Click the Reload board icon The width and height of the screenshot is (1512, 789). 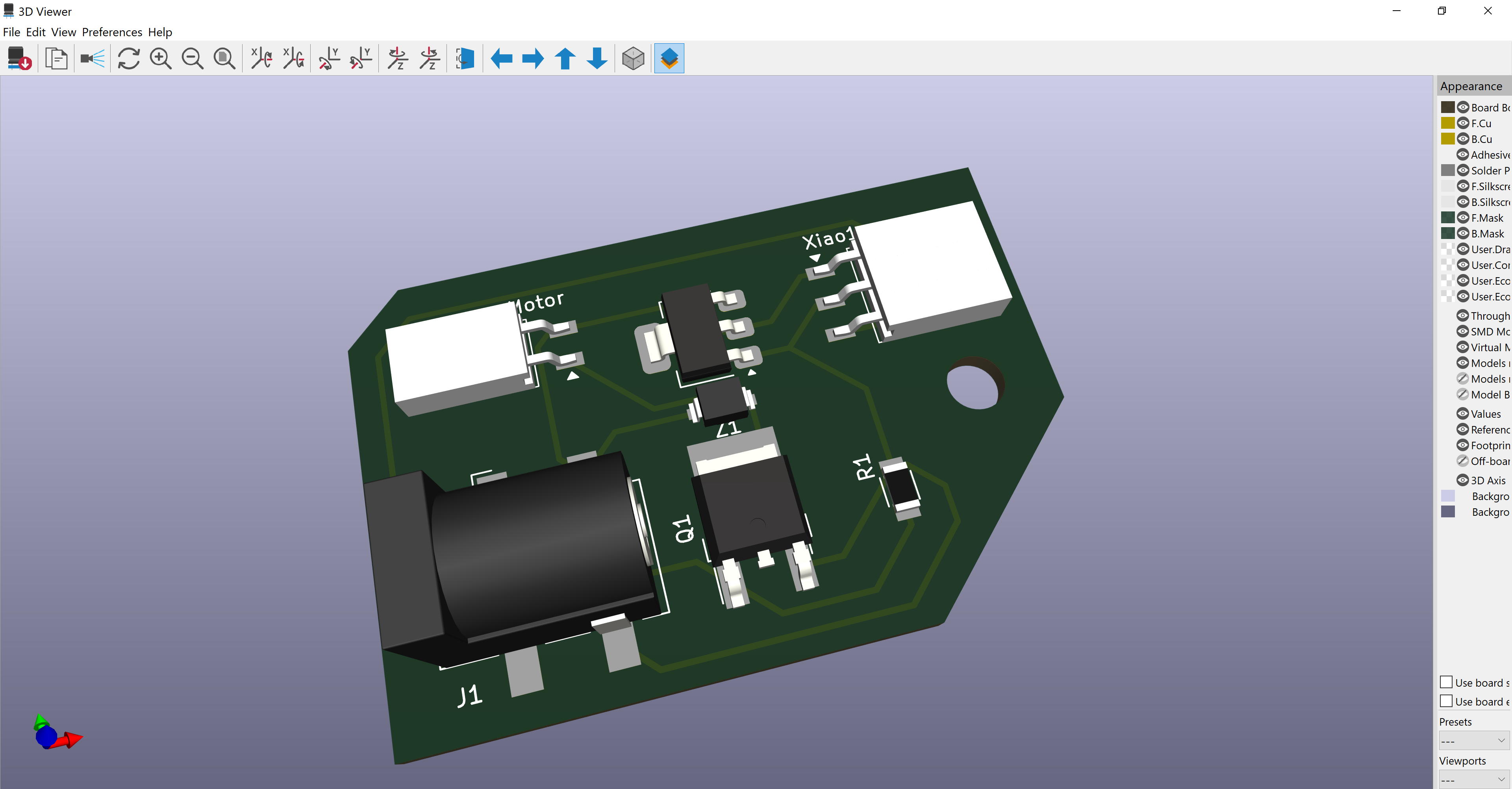pos(19,58)
